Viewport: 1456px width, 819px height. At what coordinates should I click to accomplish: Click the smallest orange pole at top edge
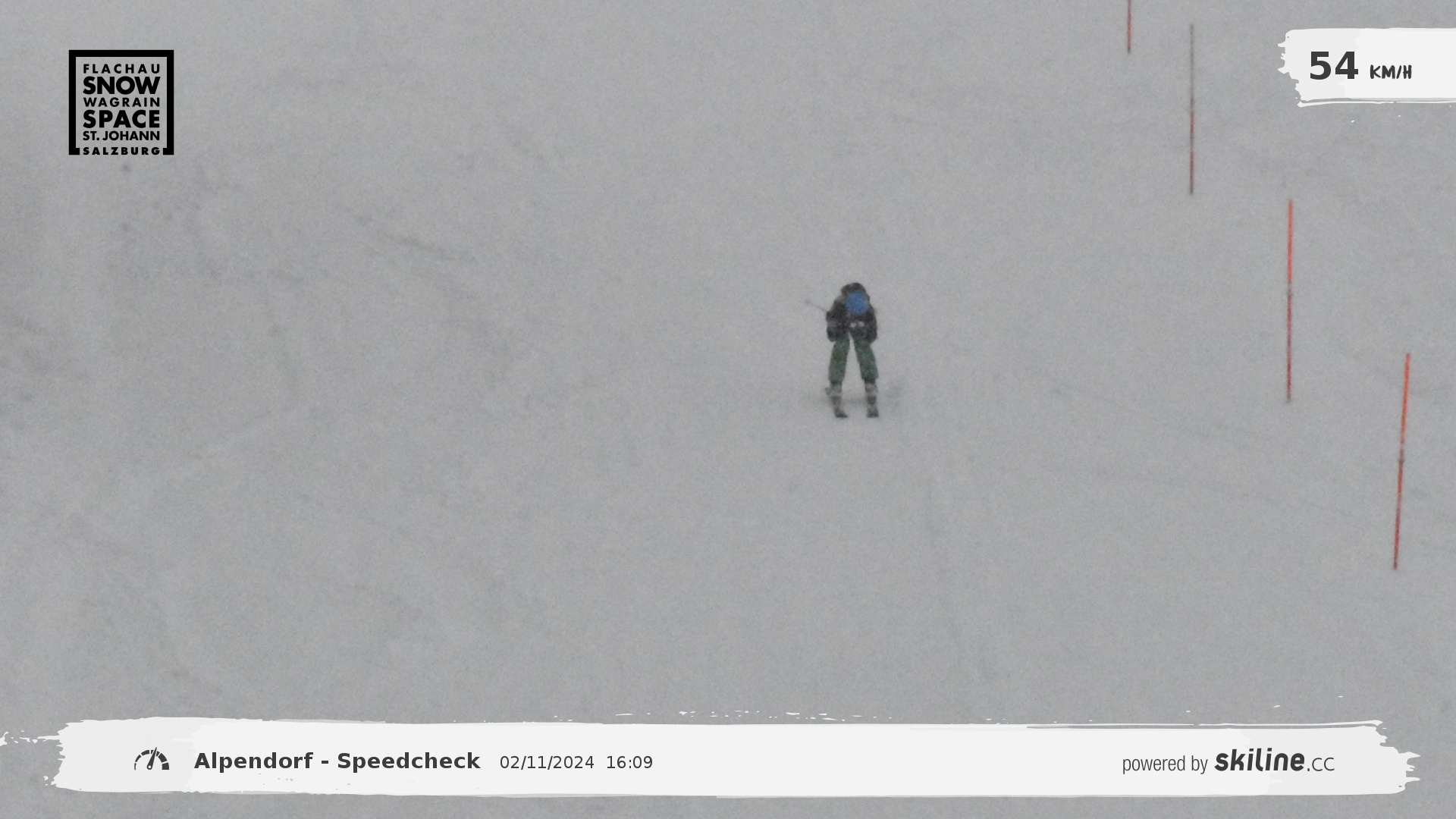tap(1128, 27)
